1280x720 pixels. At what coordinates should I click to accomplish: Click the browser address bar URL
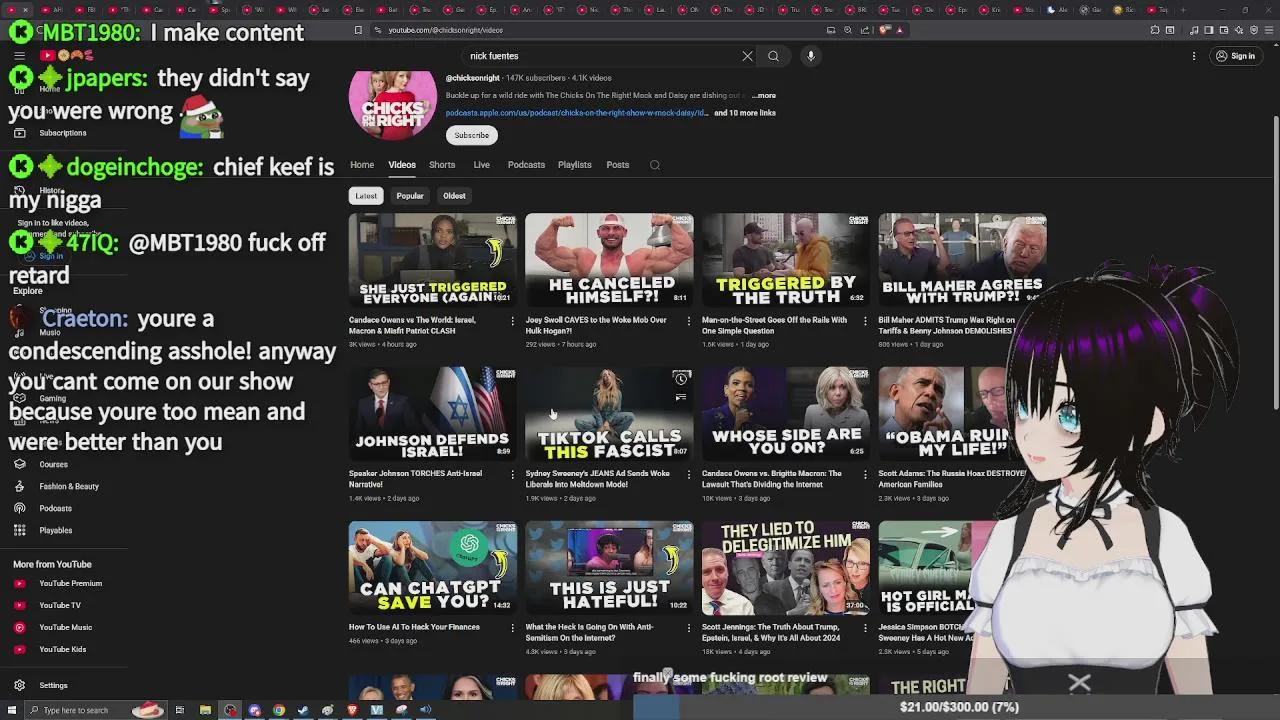[x=446, y=30]
